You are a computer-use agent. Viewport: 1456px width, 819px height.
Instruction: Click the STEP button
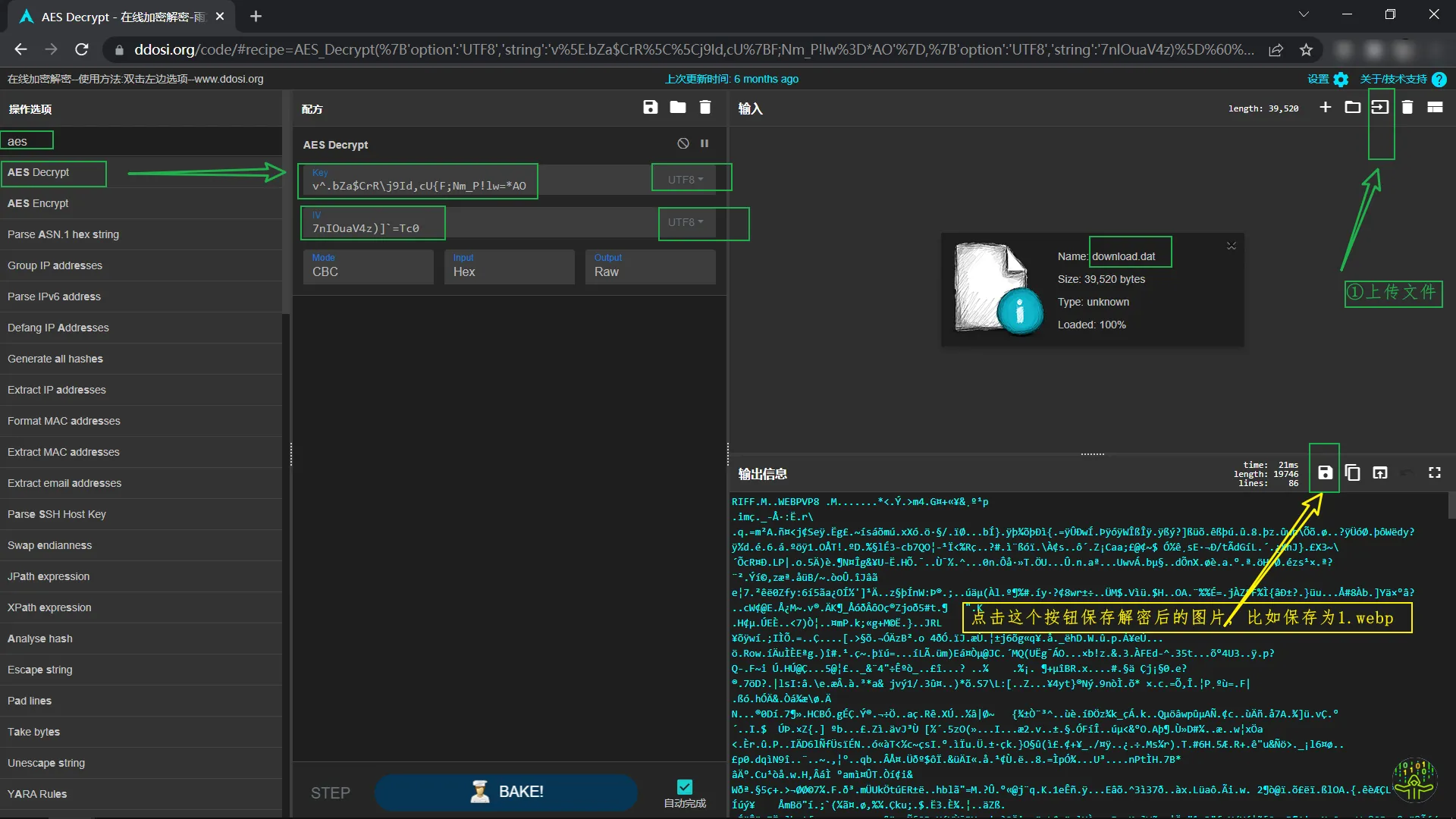pyautogui.click(x=330, y=792)
